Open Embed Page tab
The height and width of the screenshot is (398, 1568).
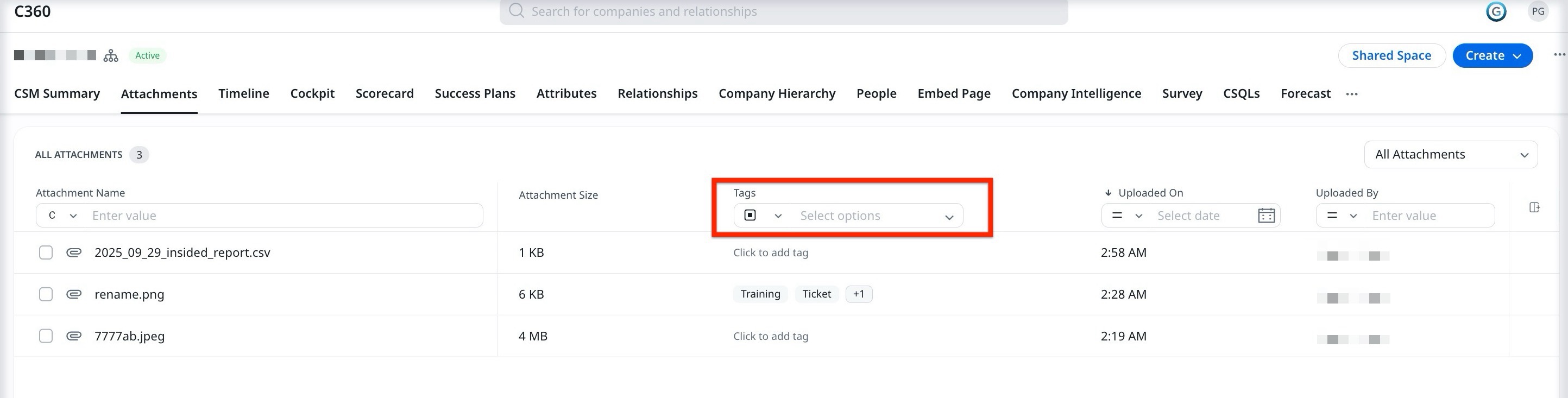click(954, 94)
